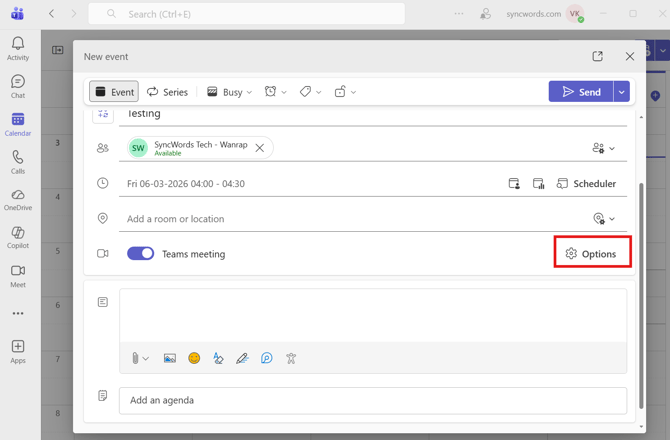Pop out the New event window
This screenshot has width=670, height=440.
tap(597, 57)
